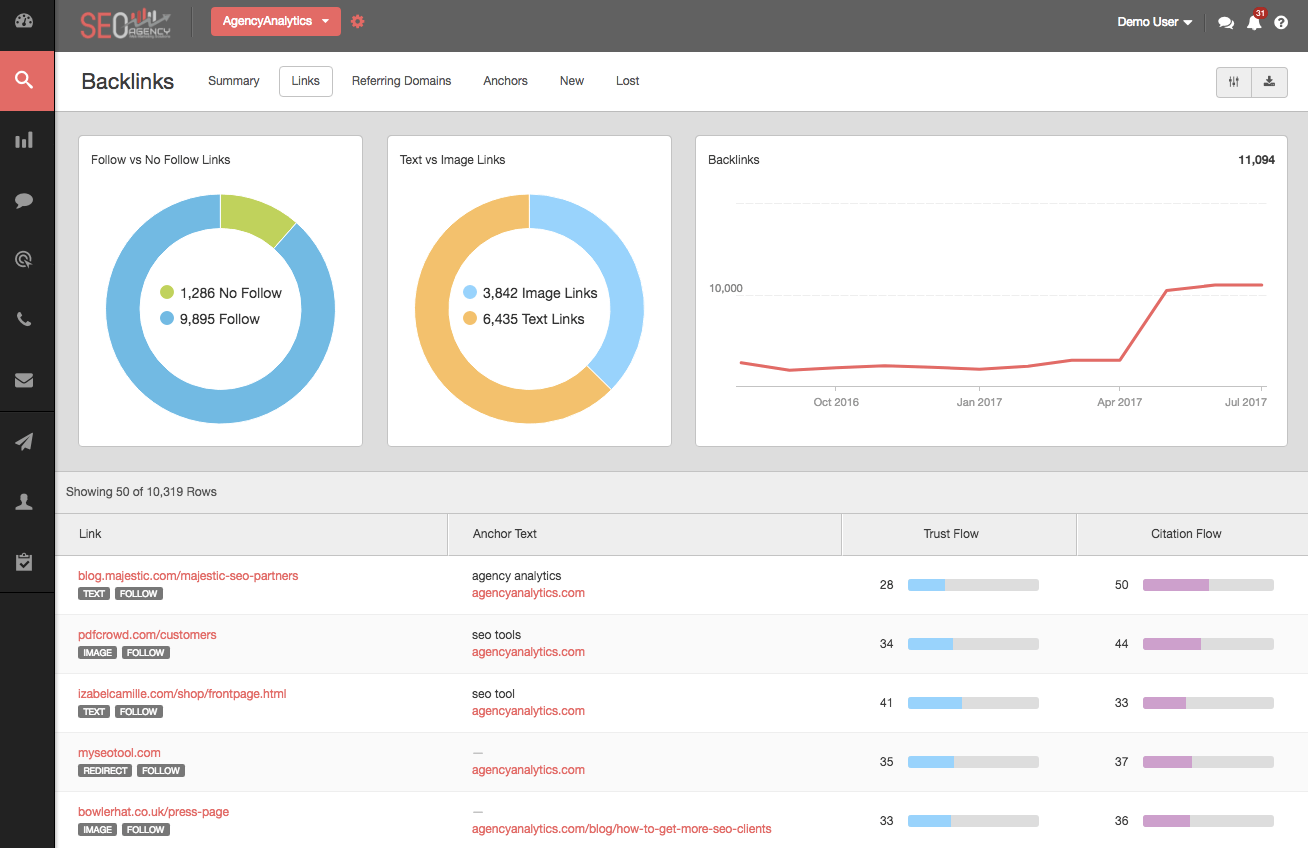The width and height of the screenshot is (1308, 848).
Task: Click the light blue Image Links legend dot
Action: [x=470, y=293]
